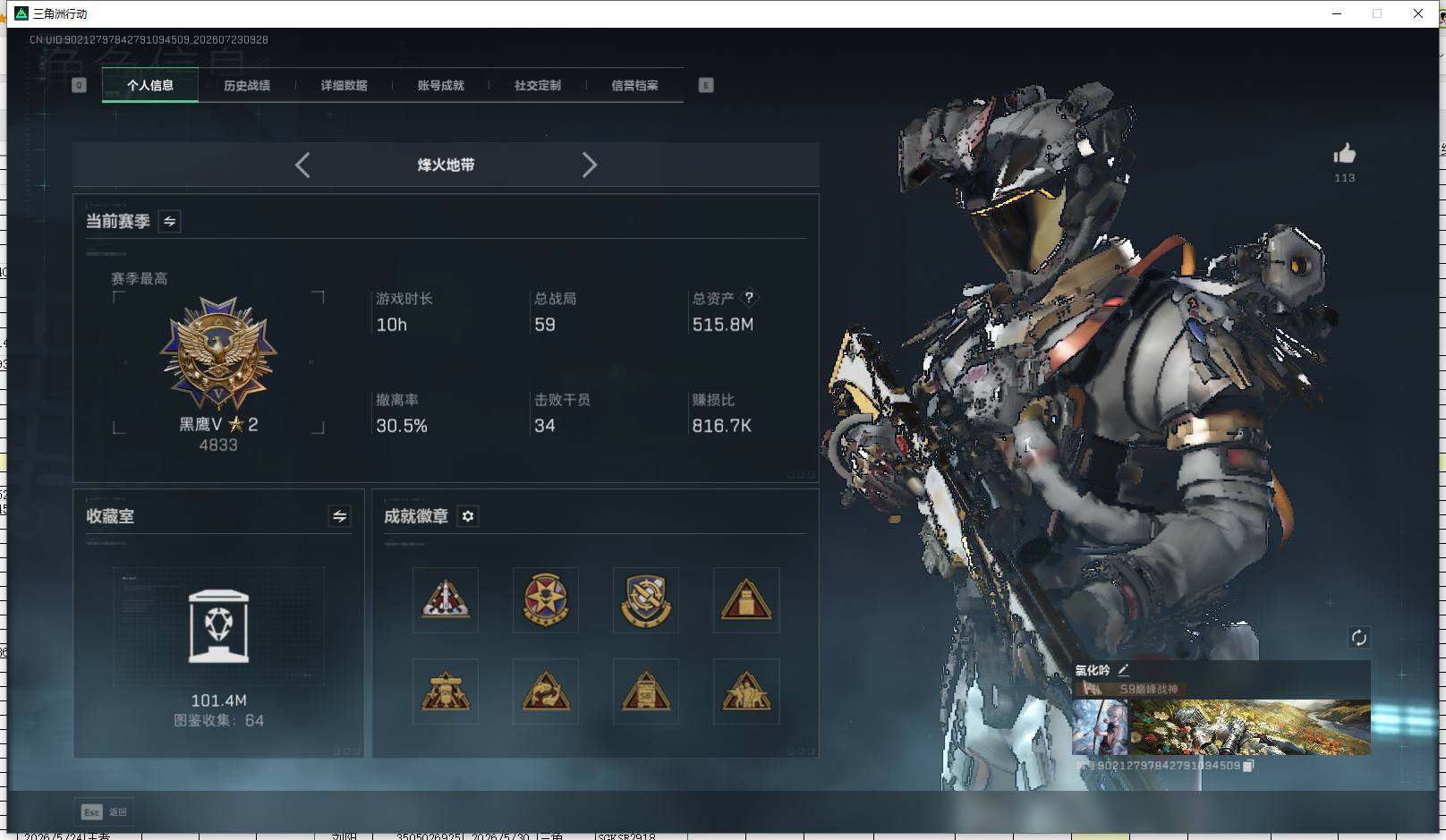Open the 详细数据 tab
This screenshot has height=840, width=1446.
point(344,85)
